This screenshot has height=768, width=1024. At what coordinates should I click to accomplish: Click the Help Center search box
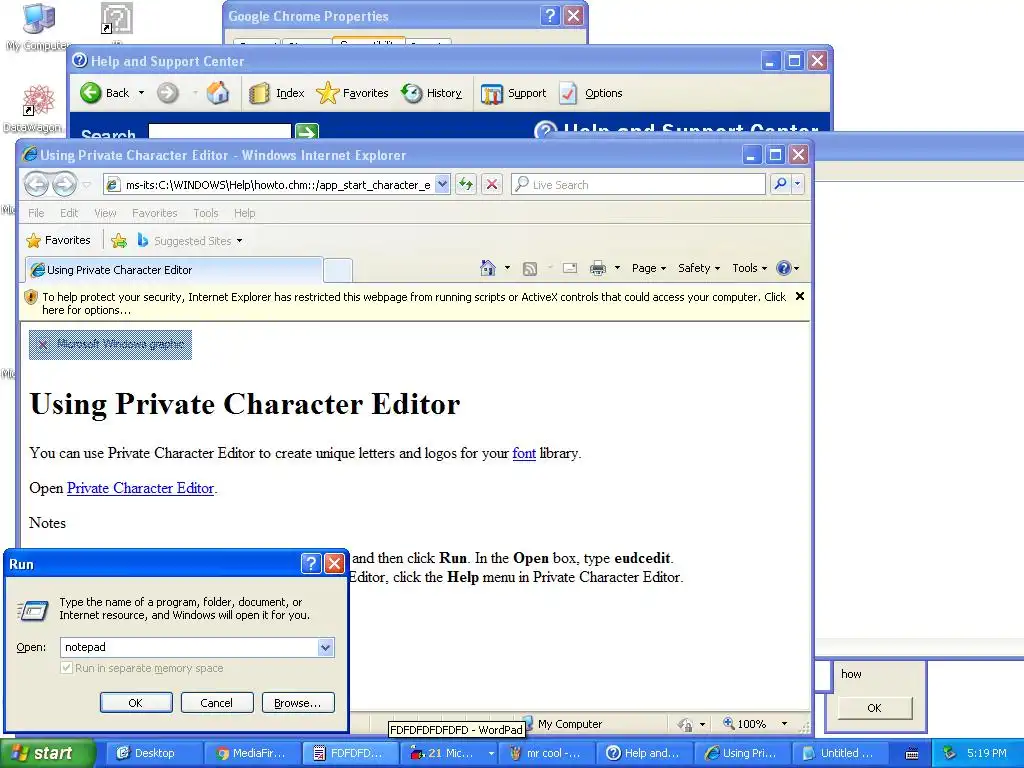tap(219, 132)
